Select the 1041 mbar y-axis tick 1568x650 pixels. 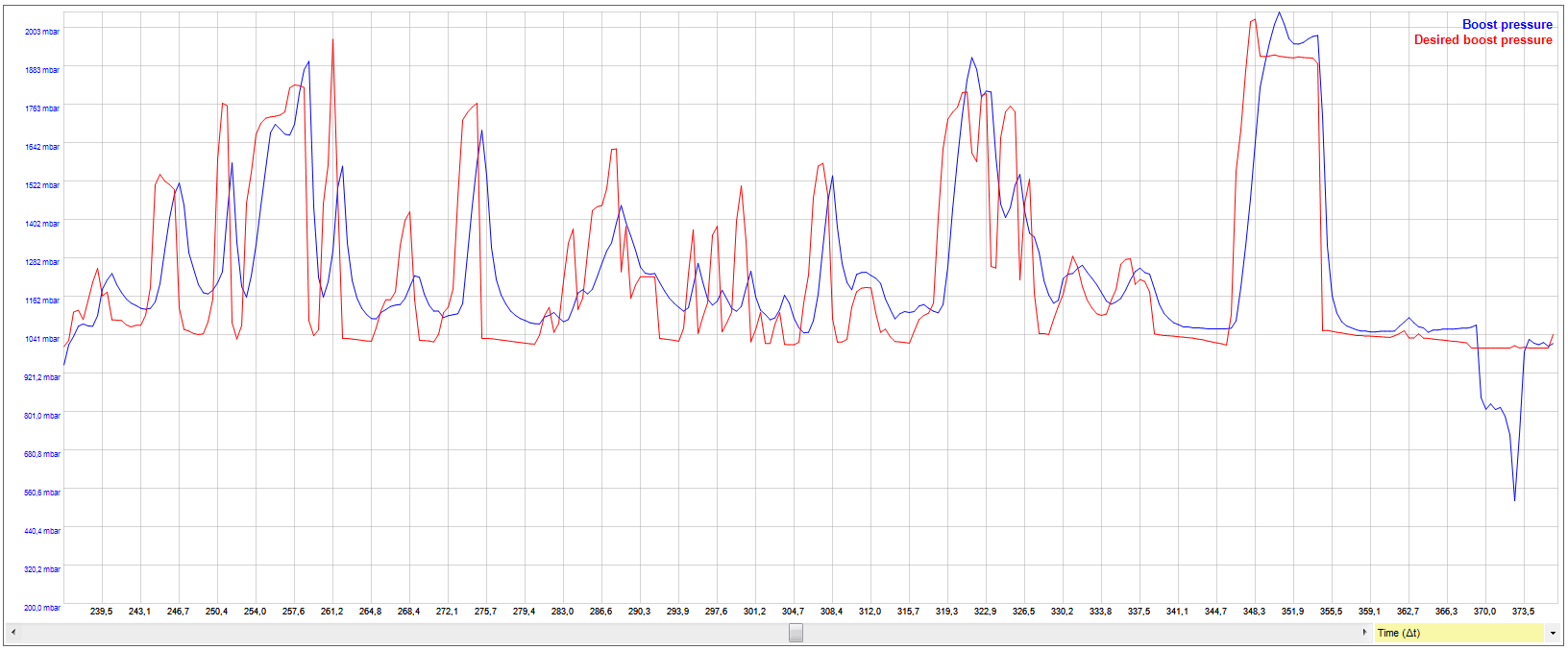pos(42,339)
